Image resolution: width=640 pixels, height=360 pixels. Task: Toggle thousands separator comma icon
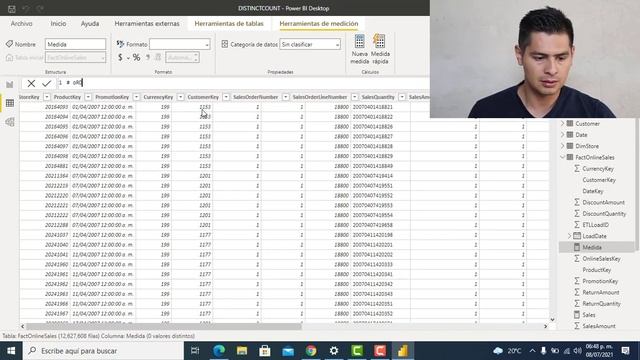148,58
